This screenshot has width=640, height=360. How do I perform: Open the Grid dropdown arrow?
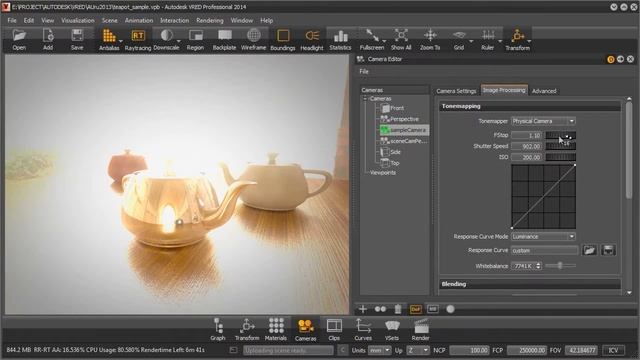click(471, 41)
